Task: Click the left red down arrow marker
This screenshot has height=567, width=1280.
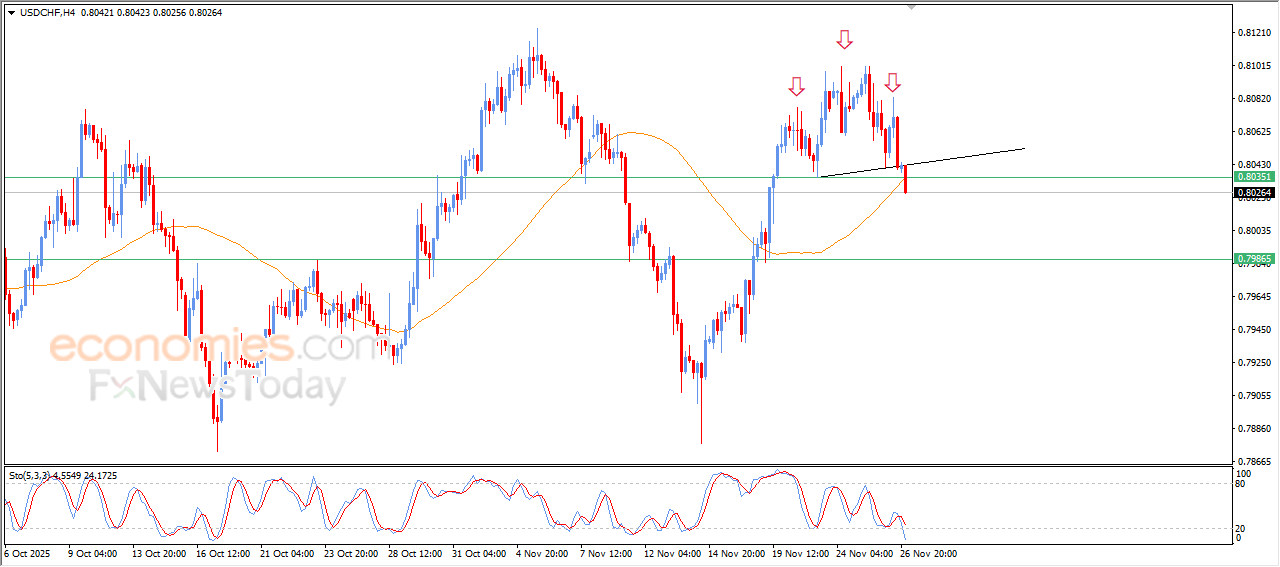Action: click(796, 86)
